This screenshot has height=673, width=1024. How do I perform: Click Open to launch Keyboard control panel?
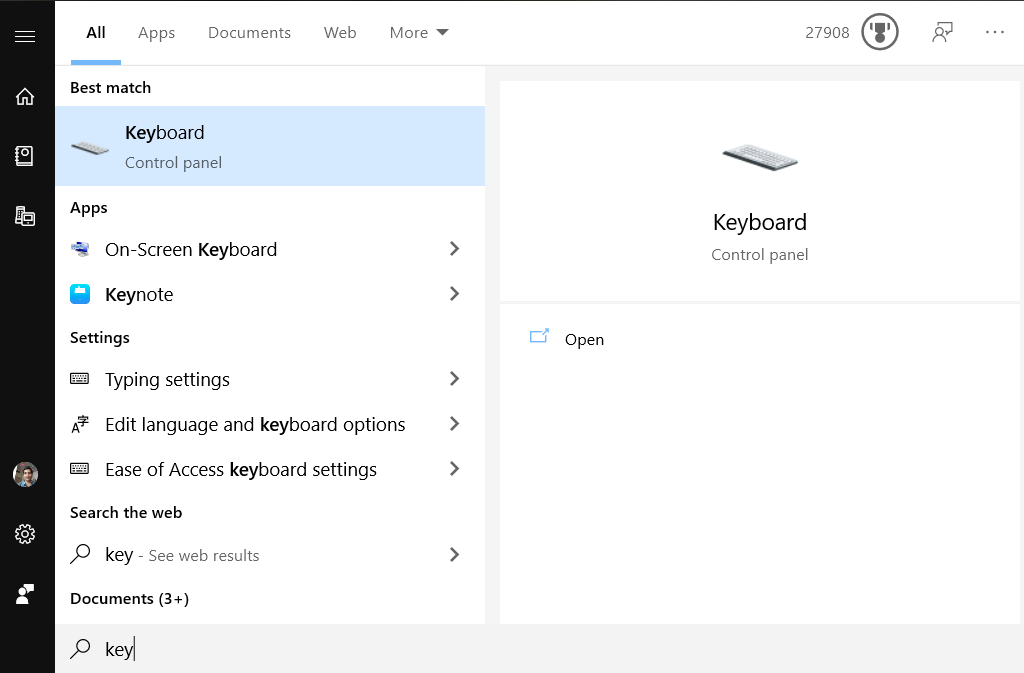[x=584, y=339]
